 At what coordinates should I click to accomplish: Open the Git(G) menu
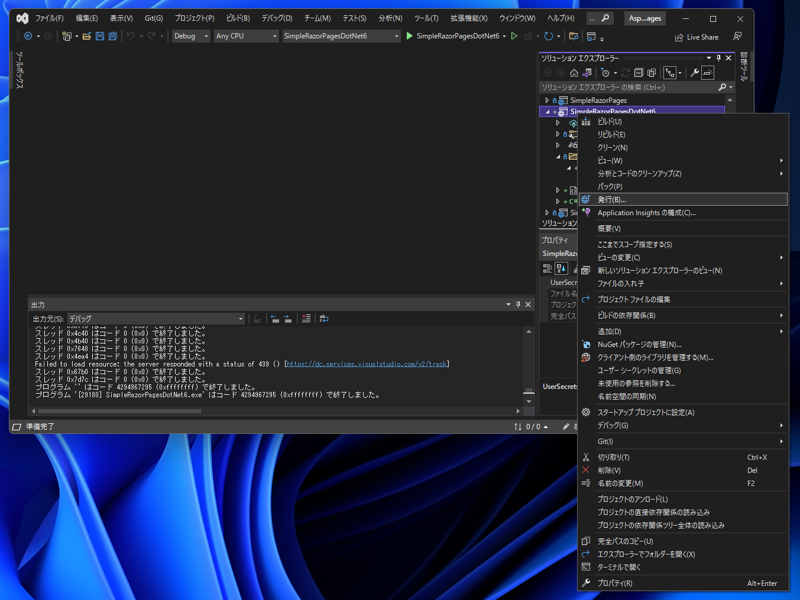(154, 18)
